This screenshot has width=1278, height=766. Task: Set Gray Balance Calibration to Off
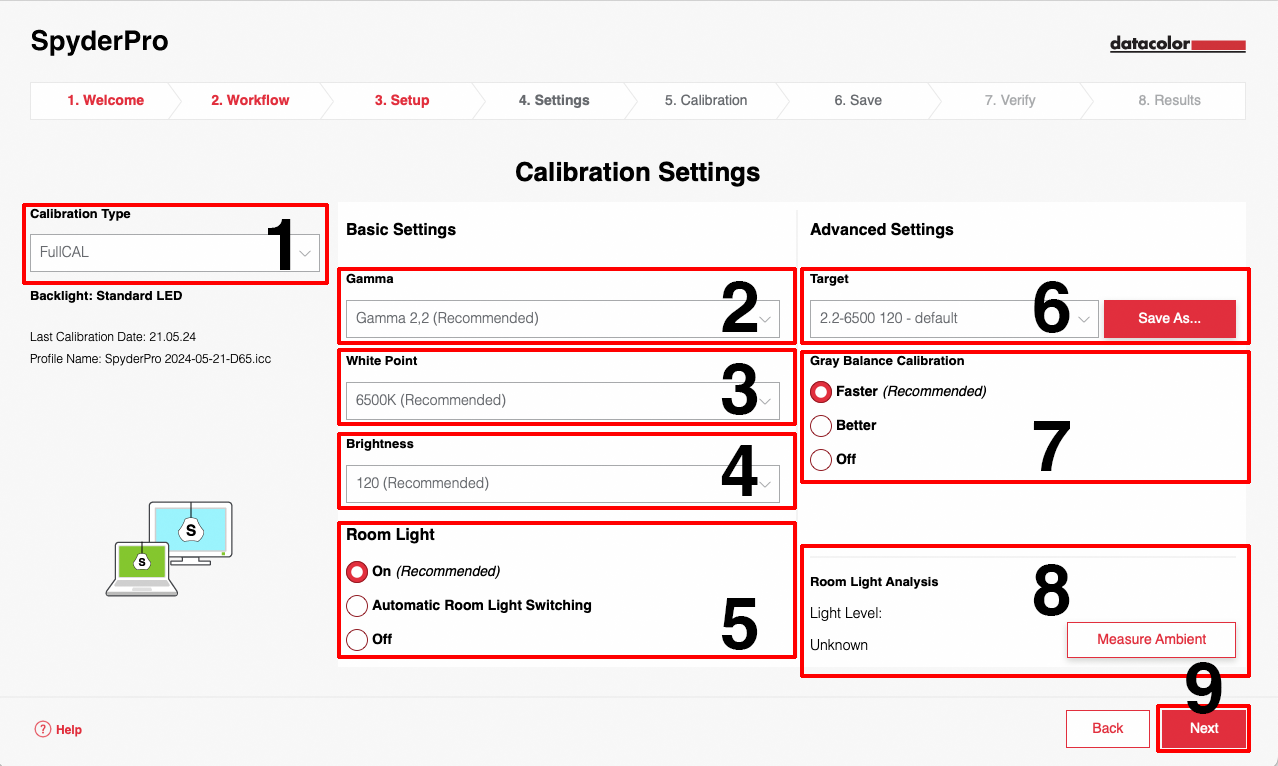[821, 460]
